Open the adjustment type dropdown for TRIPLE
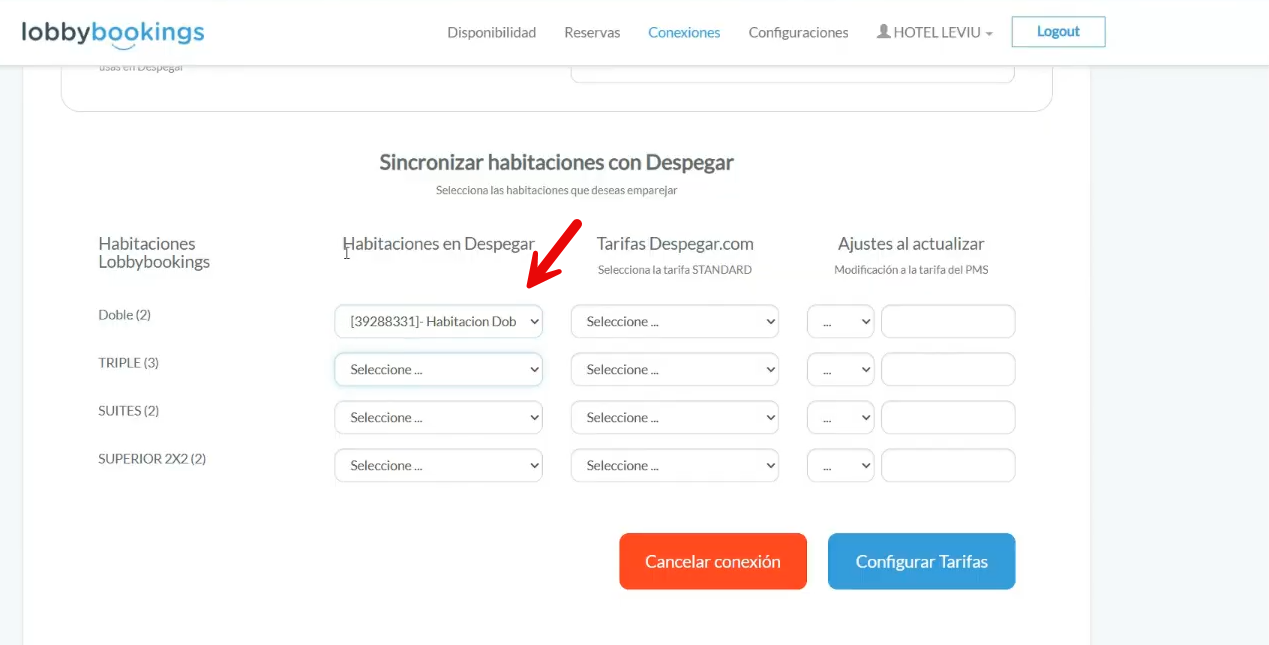This screenshot has width=1269, height=645. point(841,370)
